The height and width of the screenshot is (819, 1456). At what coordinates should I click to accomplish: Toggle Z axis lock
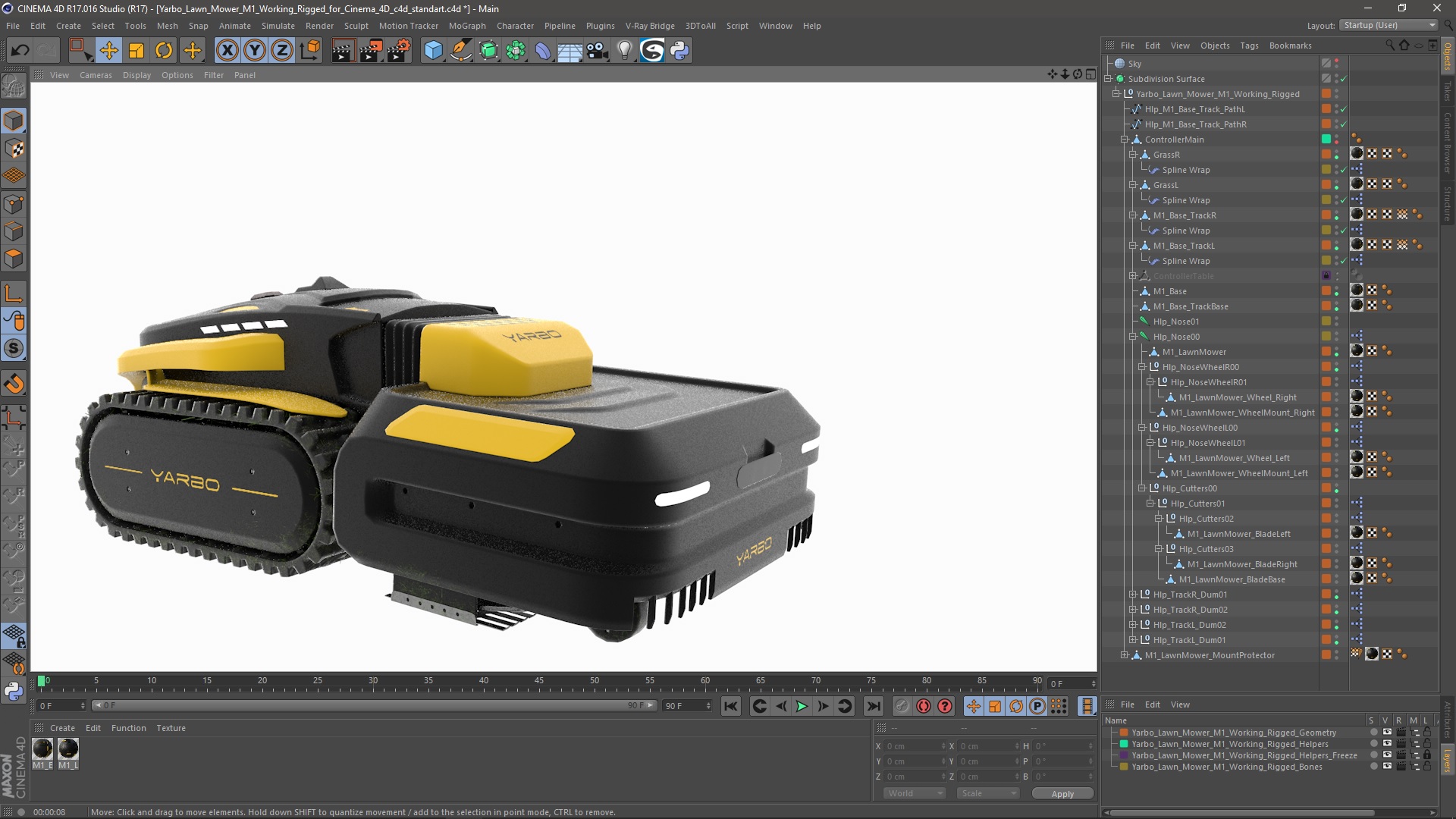(282, 51)
